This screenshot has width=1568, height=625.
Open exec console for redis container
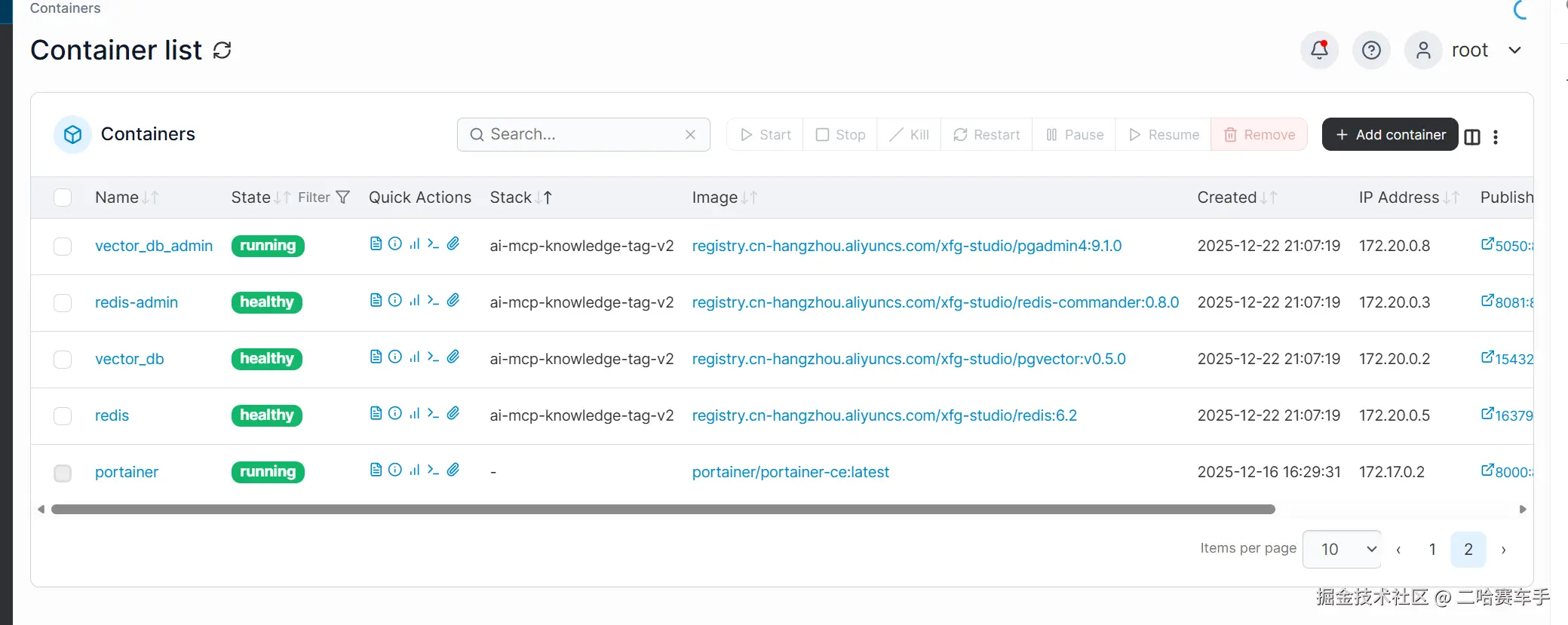(433, 413)
